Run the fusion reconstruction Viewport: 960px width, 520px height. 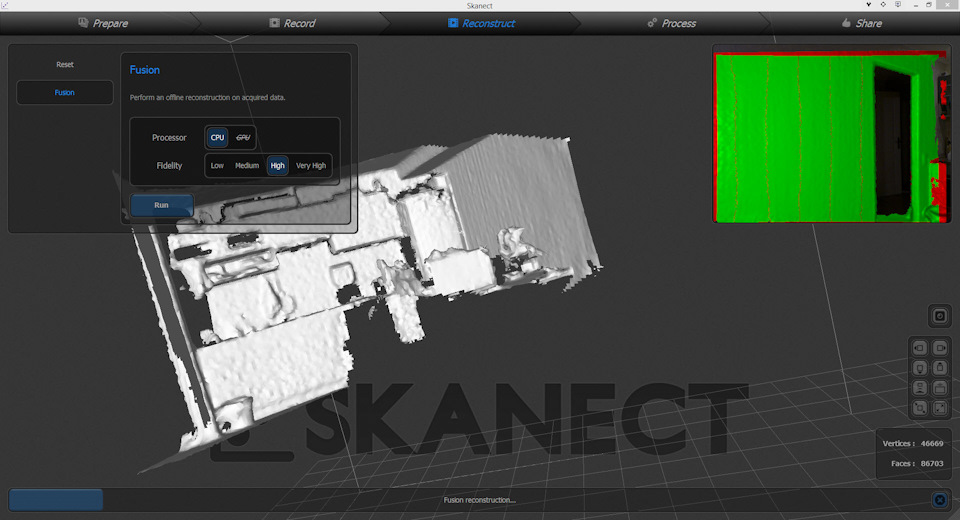162,205
